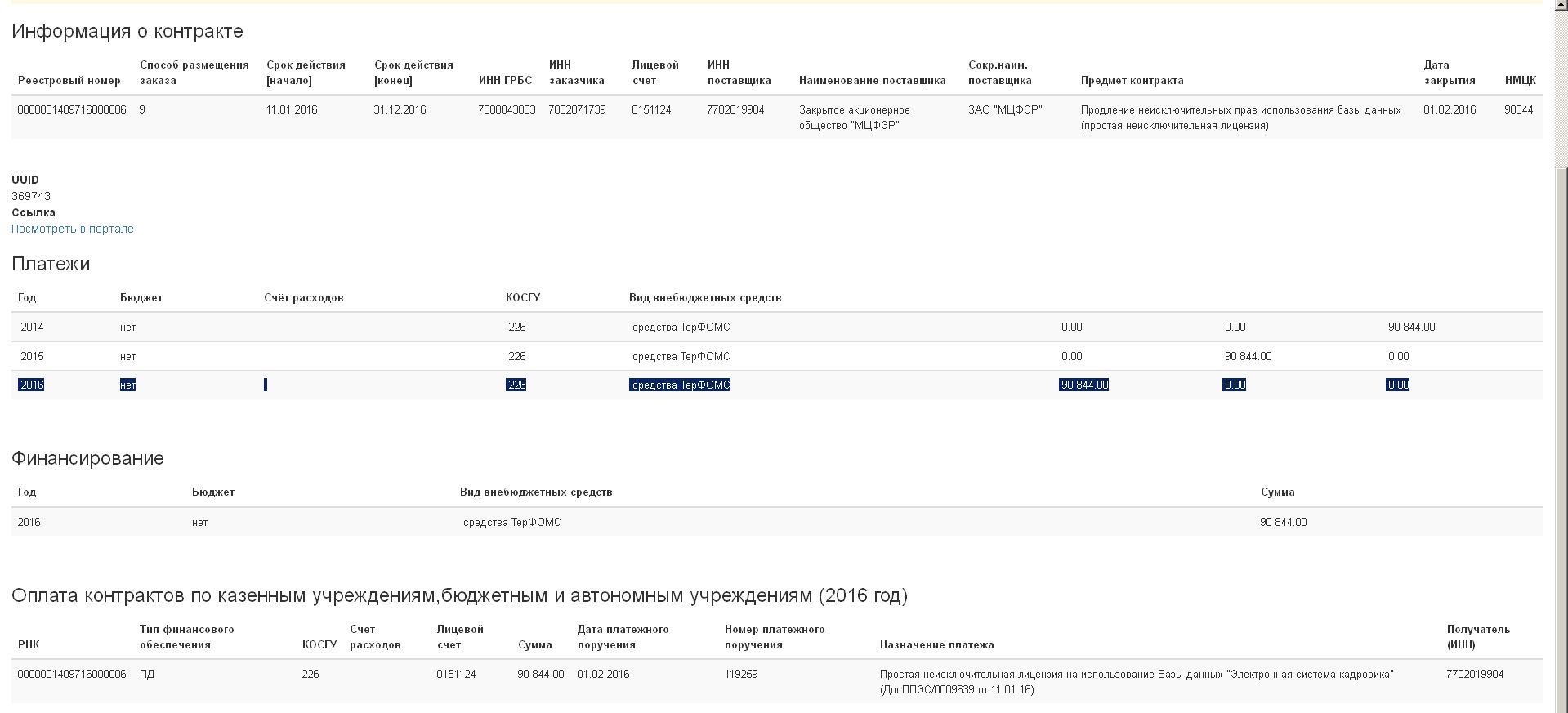This screenshot has height=713, width=1568.
Task: Click the "Информация о контракте" heading
Action: coord(127,32)
